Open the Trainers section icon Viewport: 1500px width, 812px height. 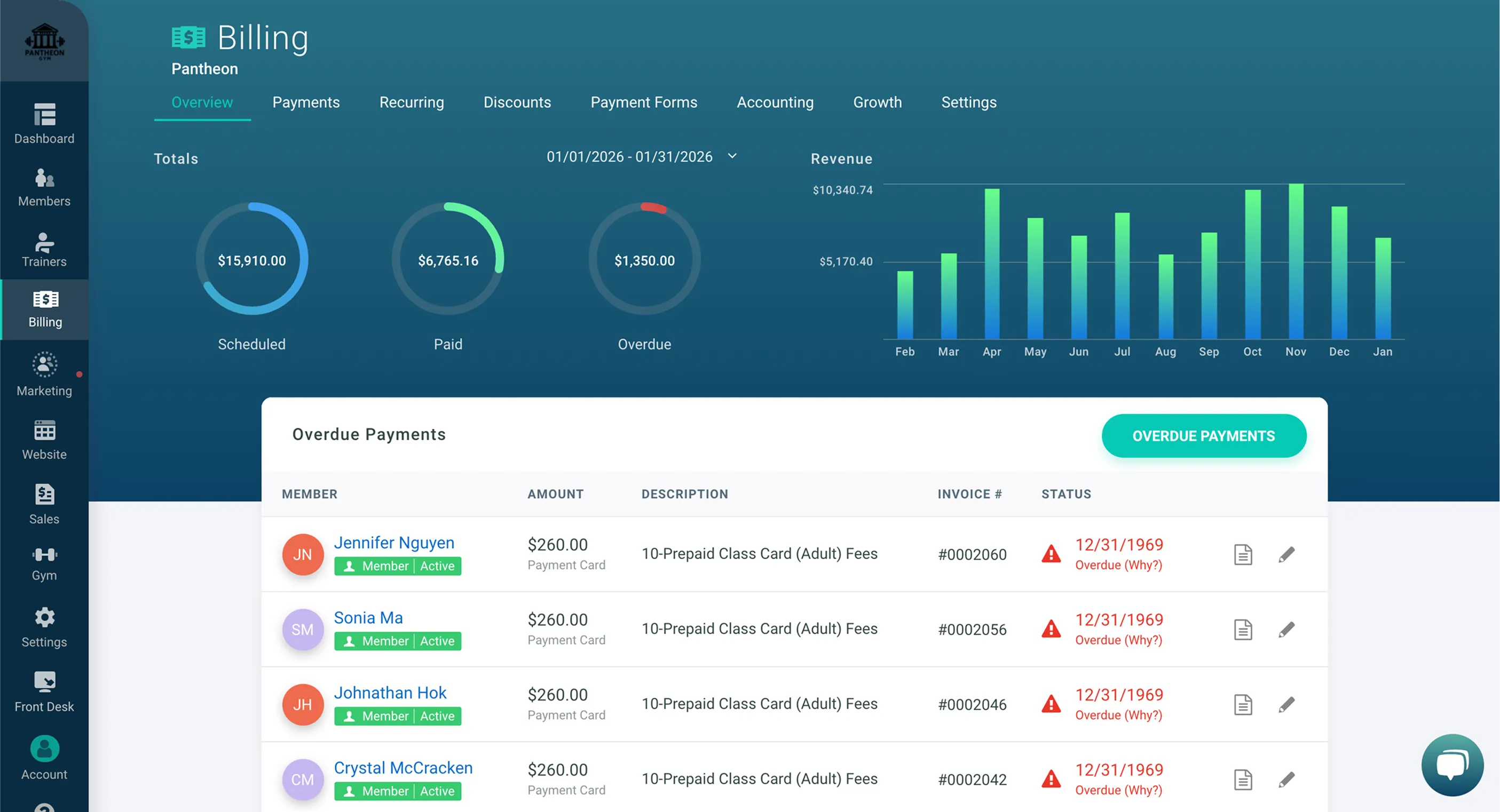click(44, 242)
